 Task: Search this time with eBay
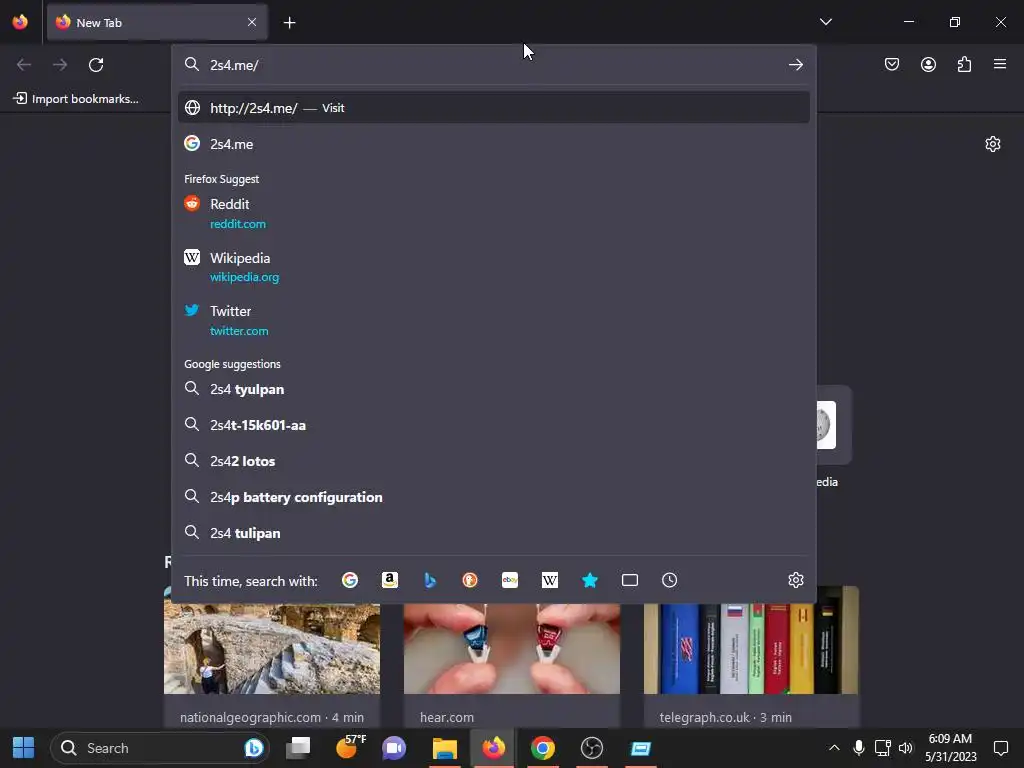pos(509,580)
